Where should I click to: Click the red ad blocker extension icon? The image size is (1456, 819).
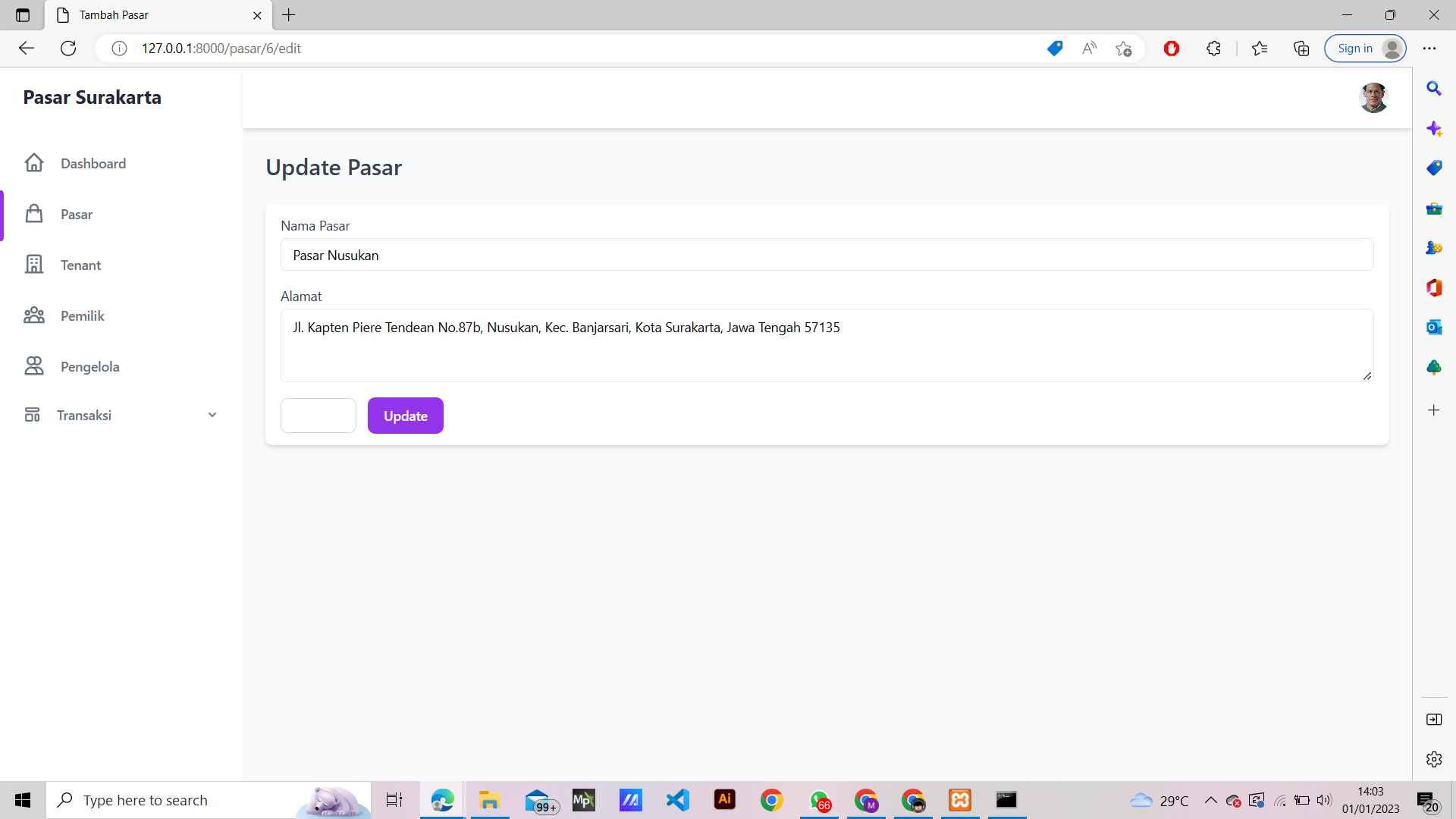[1171, 48]
